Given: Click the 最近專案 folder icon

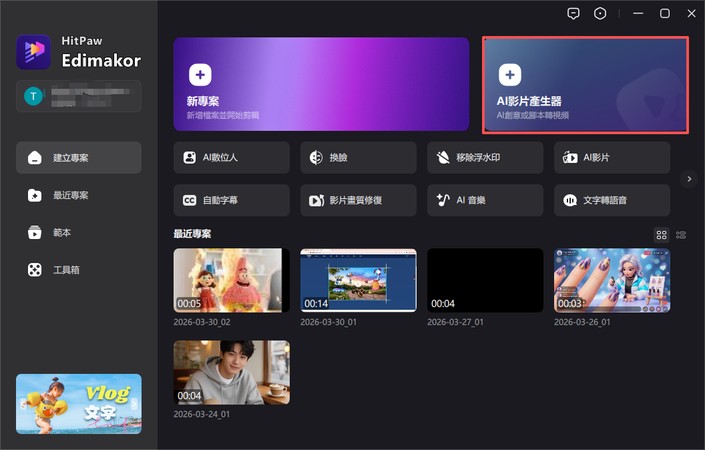Looking at the screenshot, I should tap(35, 195).
